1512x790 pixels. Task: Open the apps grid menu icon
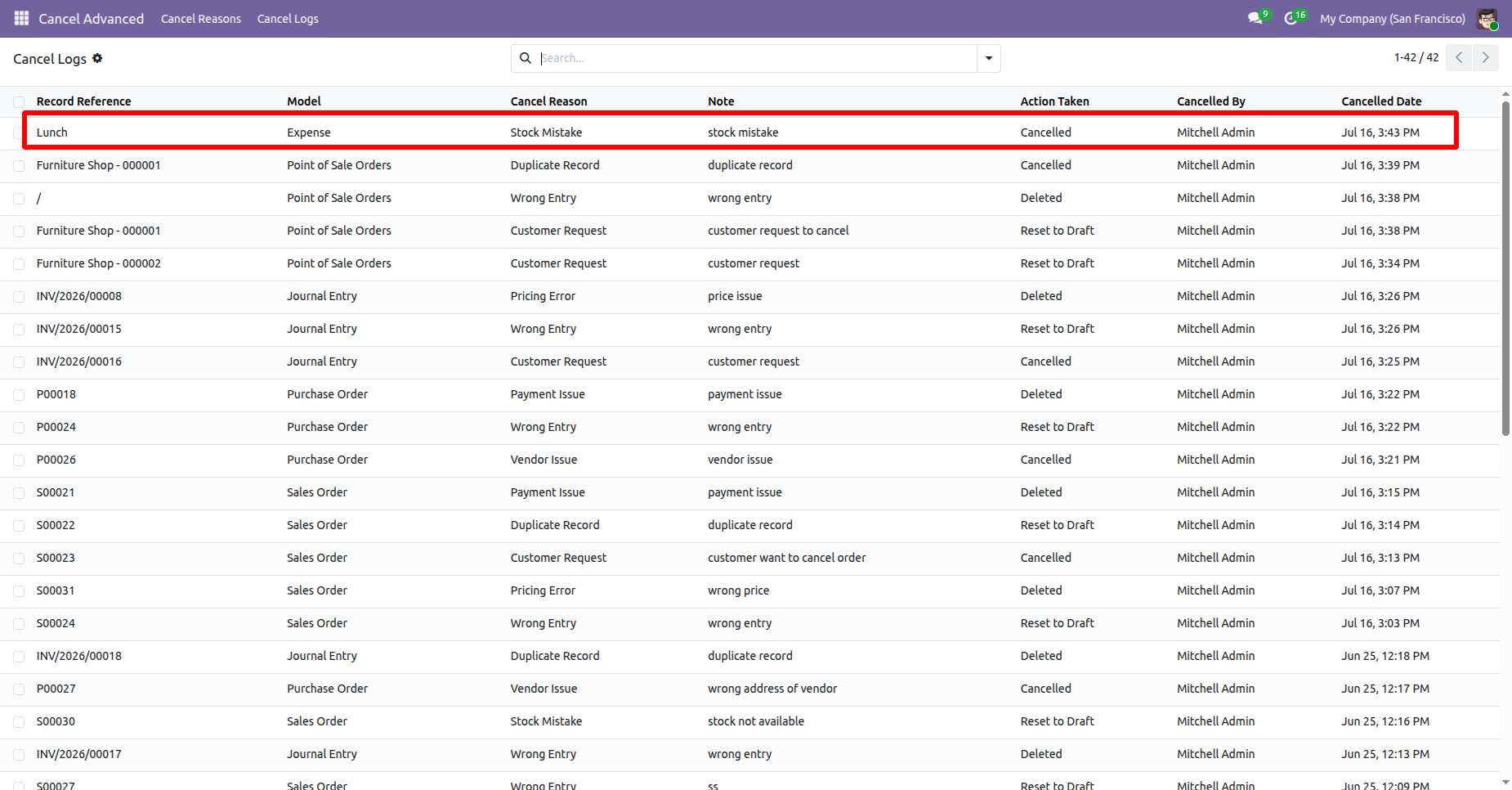point(21,18)
